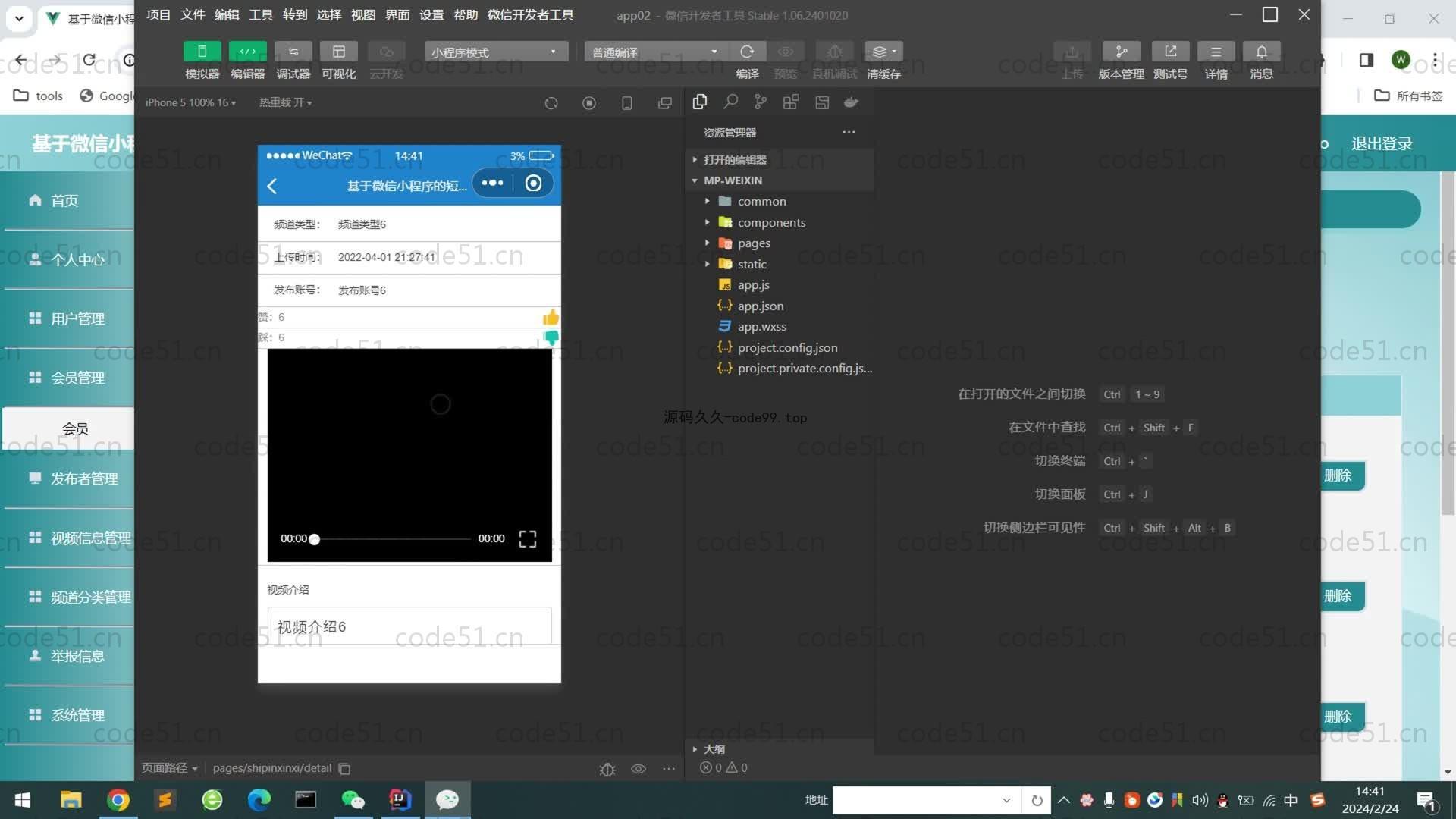Open the app.json file
This screenshot has height=819, width=1456.
coord(781,306)
